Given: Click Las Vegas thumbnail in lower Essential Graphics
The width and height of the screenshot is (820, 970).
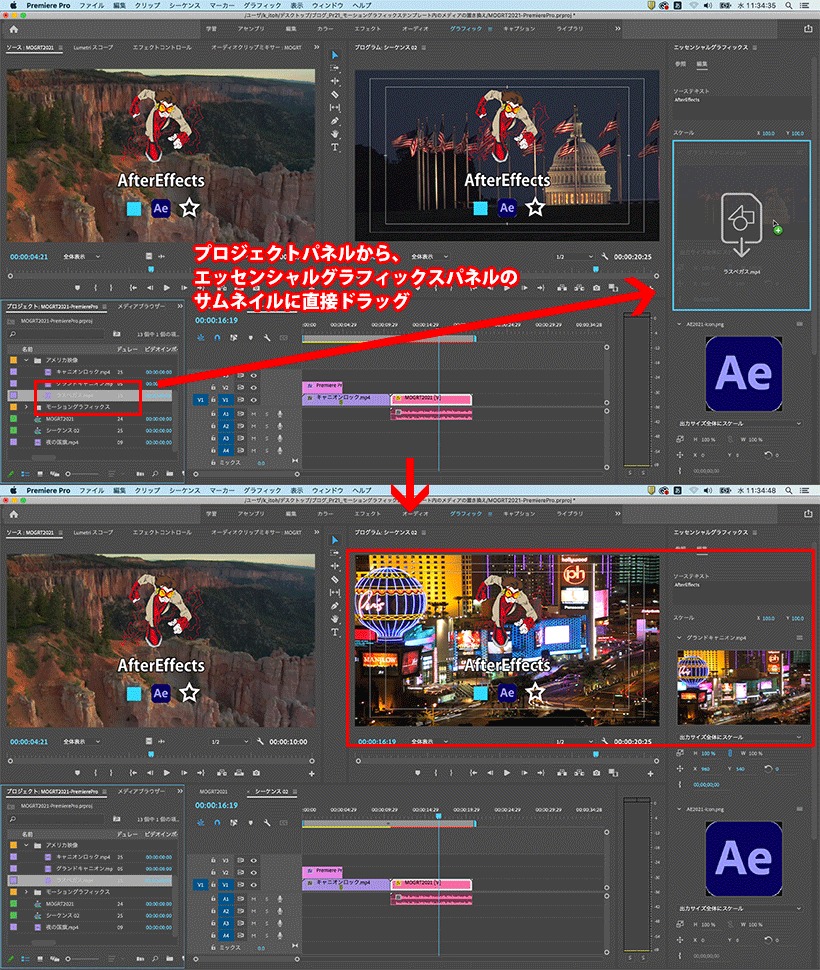Looking at the screenshot, I should click(743, 687).
